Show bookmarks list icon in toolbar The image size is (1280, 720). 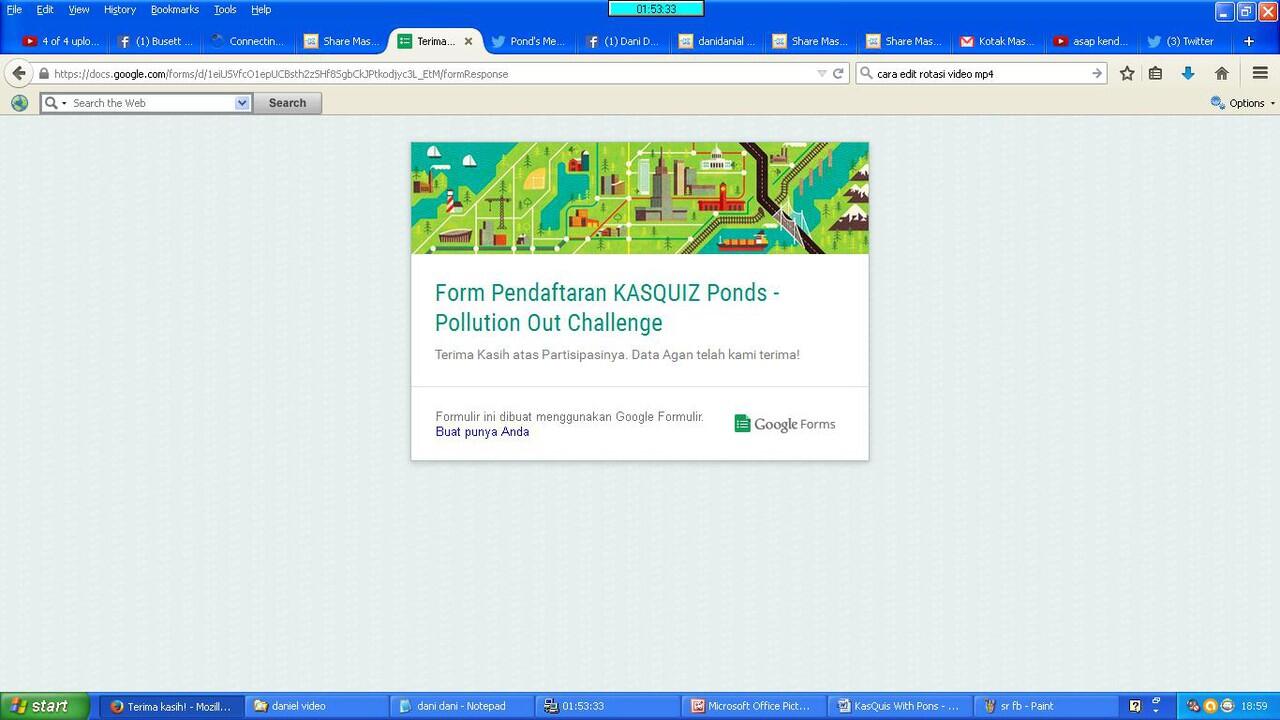click(1156, 73)
